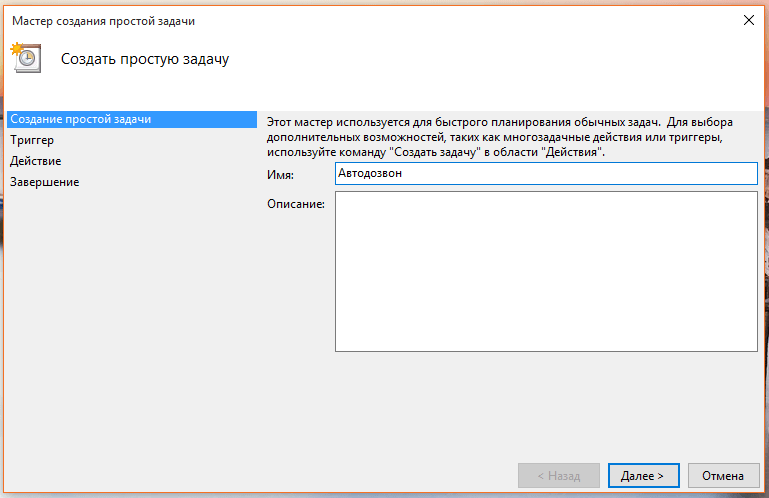The width and height of the screenshot is (769, 498).
Task: Click the "Имя" name input field
Action: pos(546,173)
